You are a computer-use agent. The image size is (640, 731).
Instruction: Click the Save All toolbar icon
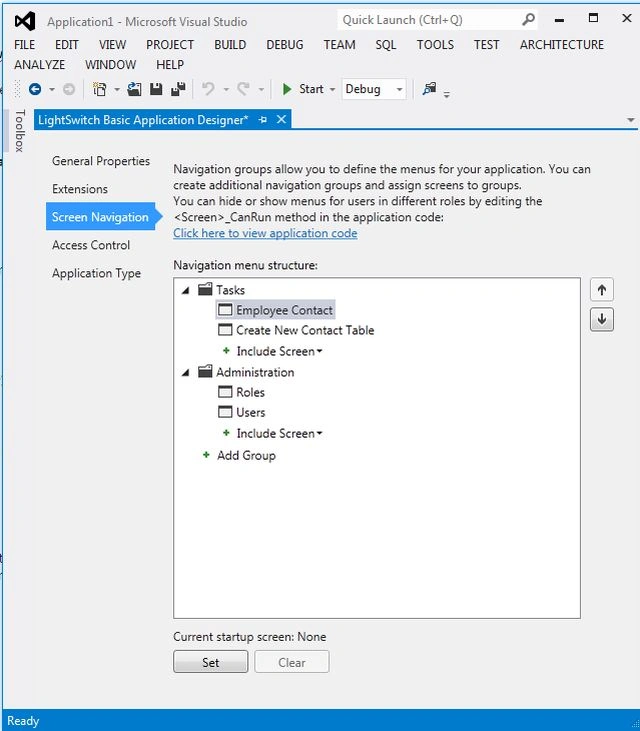tap(178, 89)
